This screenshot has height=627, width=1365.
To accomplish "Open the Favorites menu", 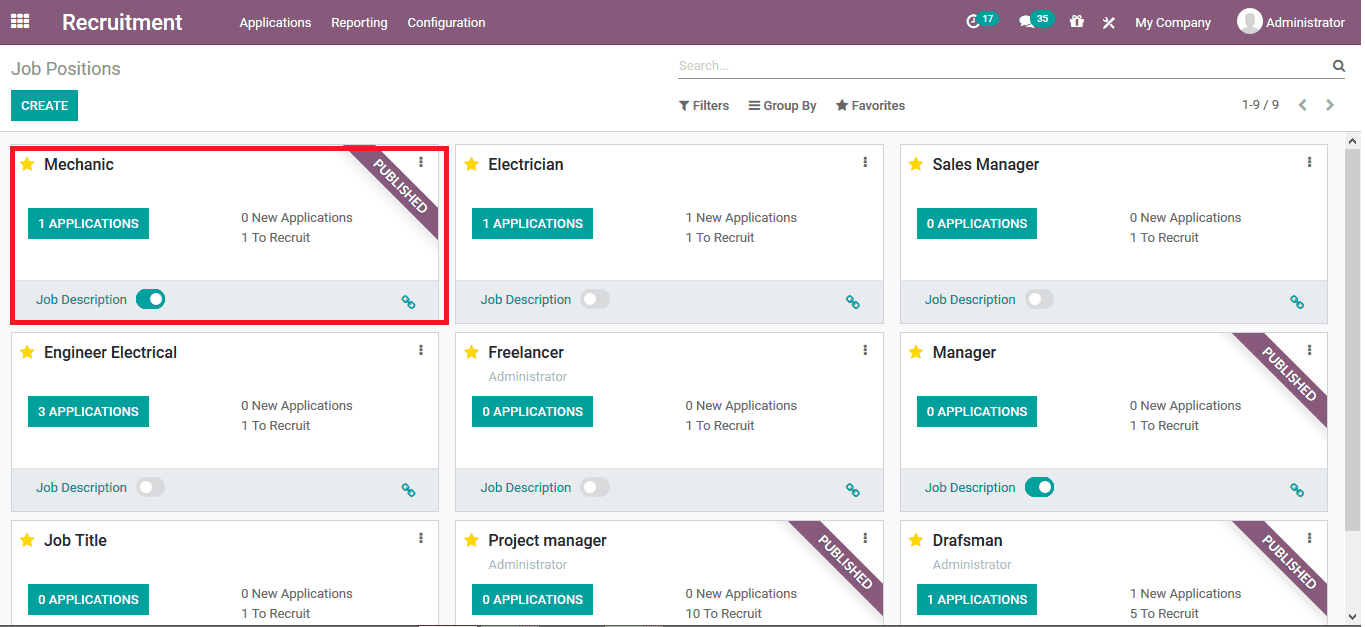I will (x=870, y=105).
